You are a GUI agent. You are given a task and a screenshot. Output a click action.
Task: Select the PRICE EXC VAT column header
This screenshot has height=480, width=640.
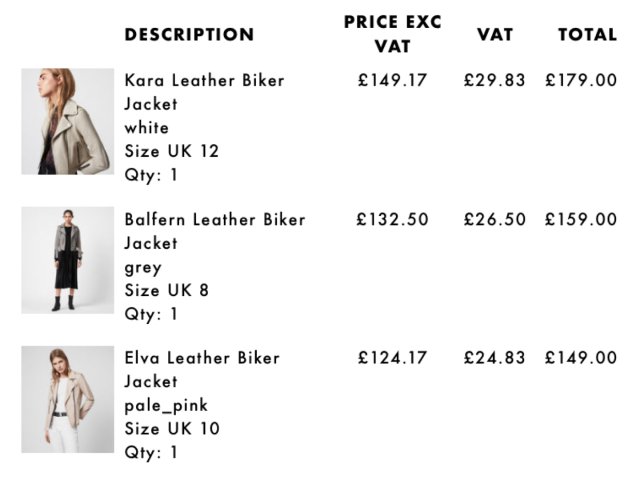click(392, 34)
